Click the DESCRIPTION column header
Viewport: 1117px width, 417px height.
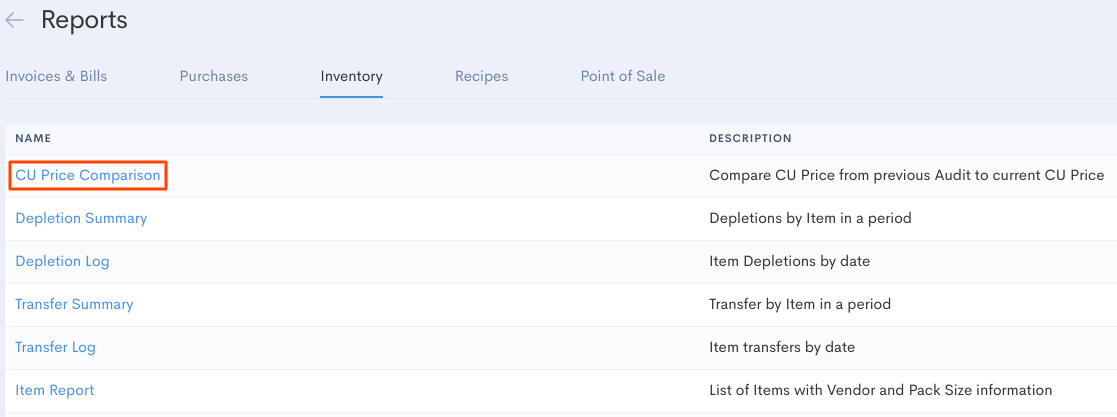pos(750,138)
